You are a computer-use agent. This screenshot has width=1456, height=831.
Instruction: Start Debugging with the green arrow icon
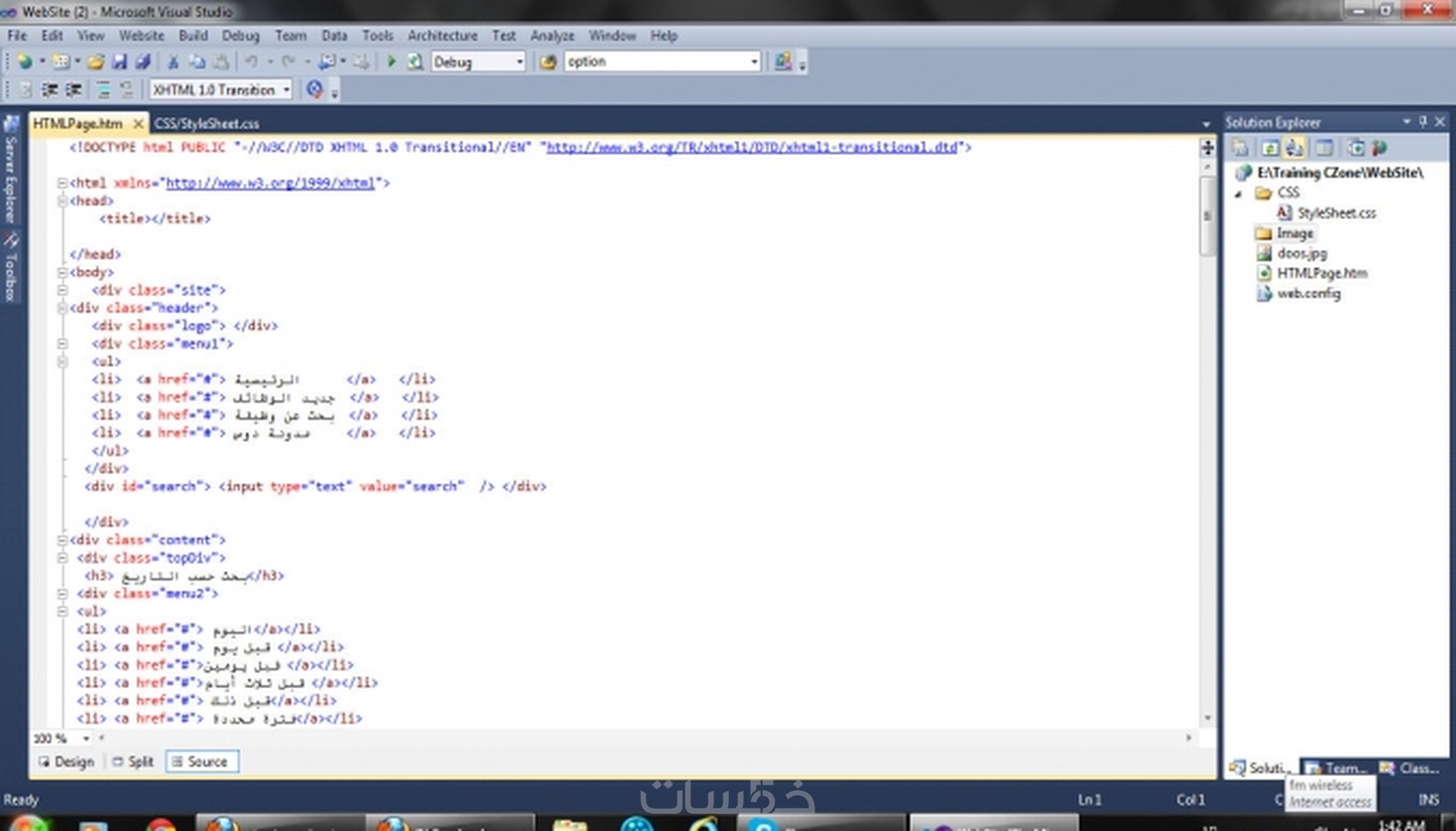pyautogui.click(x=392, y=61)
